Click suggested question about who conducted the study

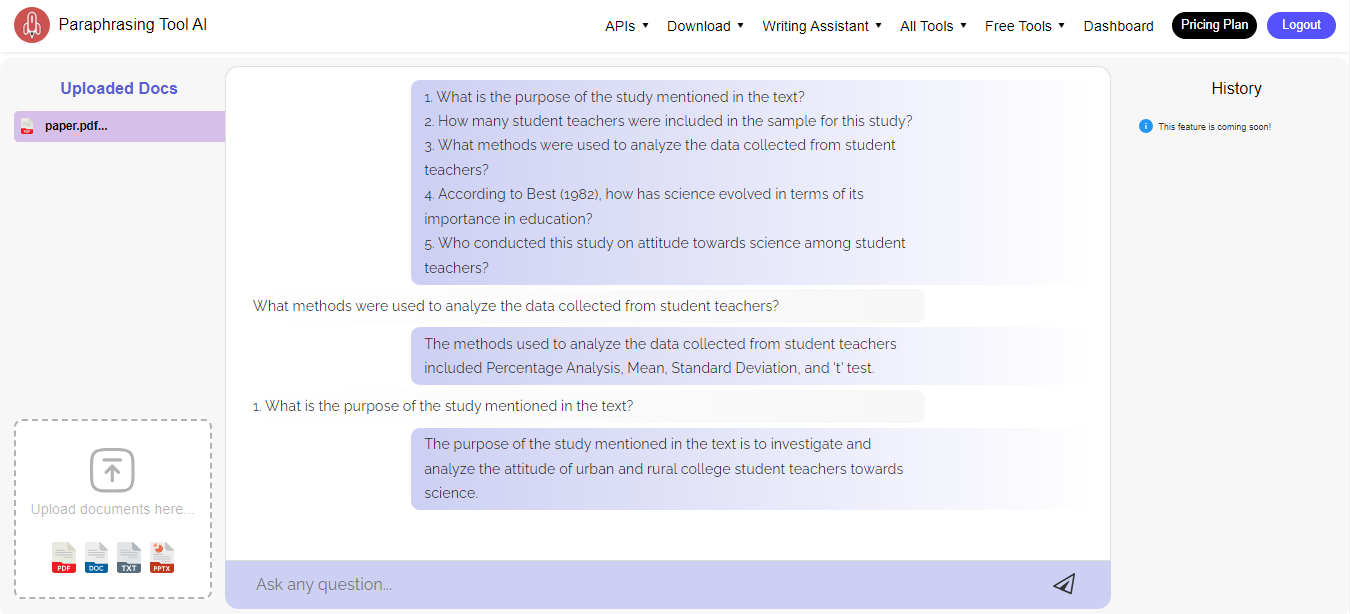pos(665,255)
